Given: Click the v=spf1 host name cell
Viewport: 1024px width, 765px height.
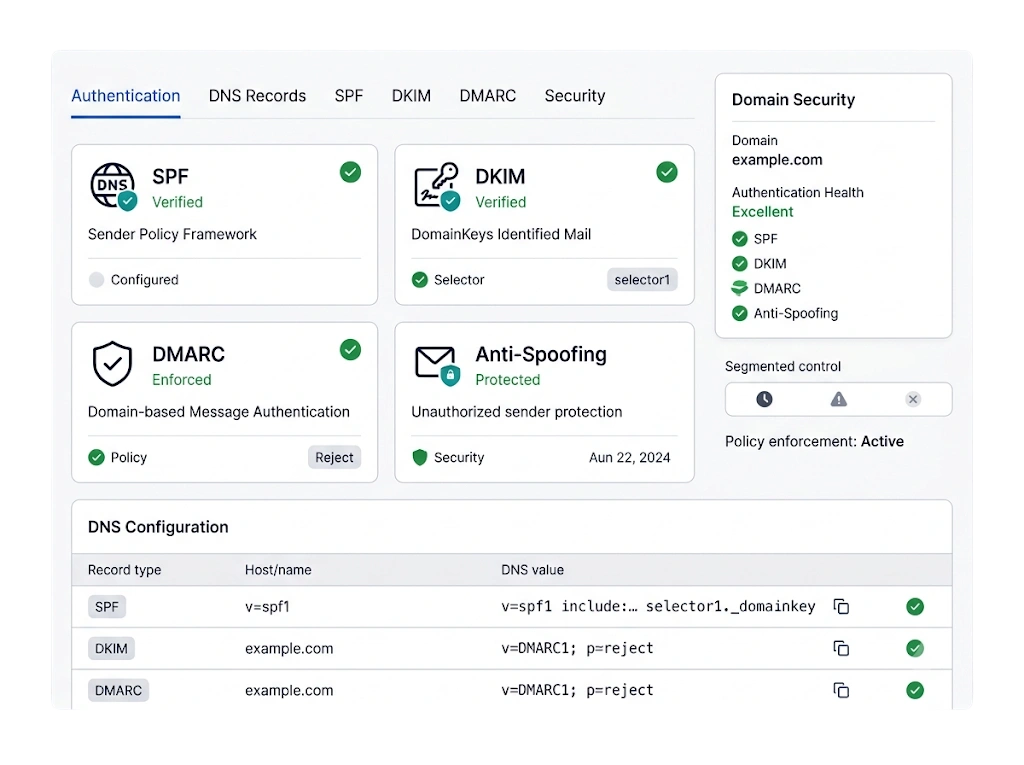Looking at the screenshot, I should pyautogui.click(x=267, y=606).
